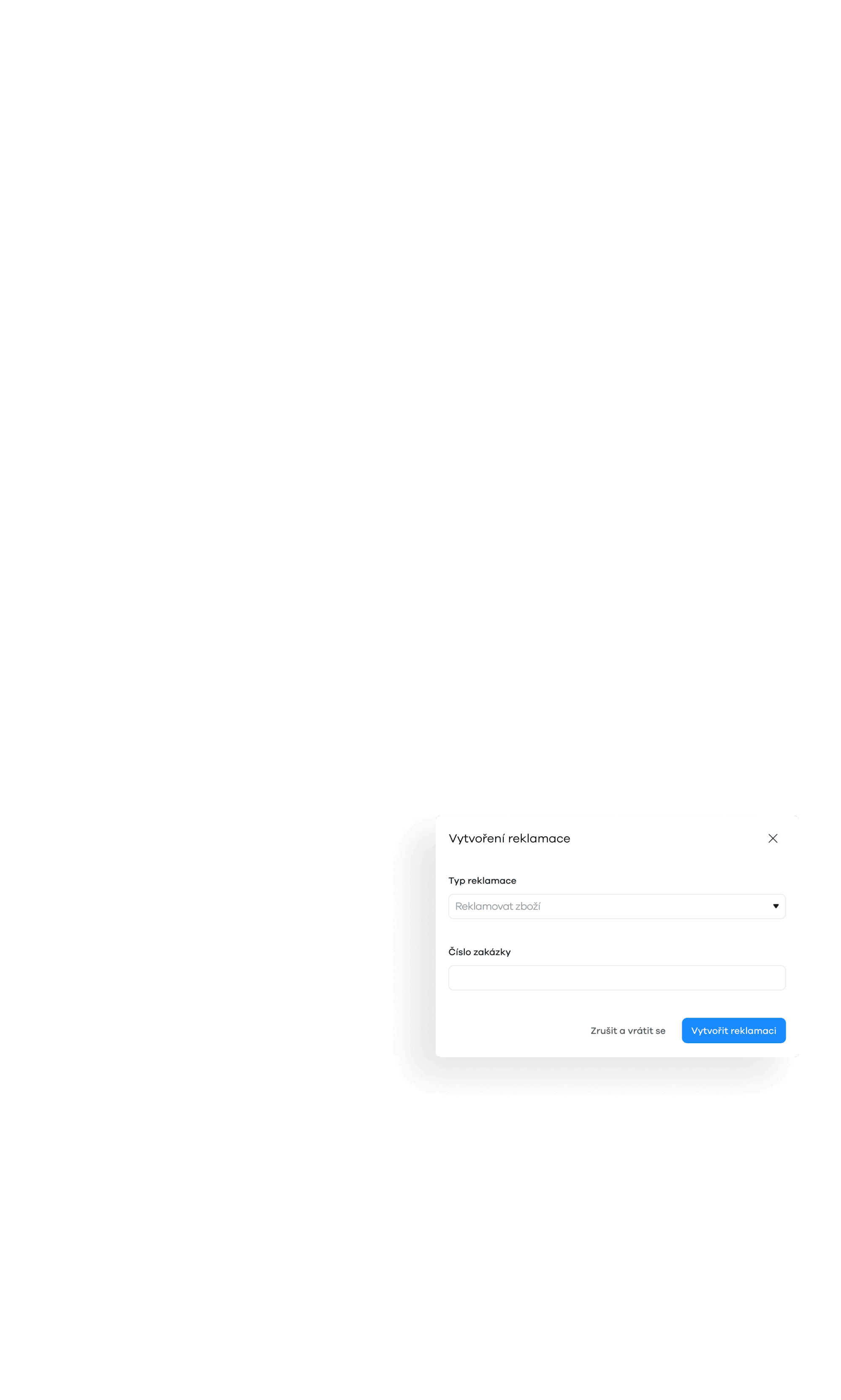Choose the Zrušit a vrátit se option
The height and width of the screenshot is (1400, 841).
(627, 1030)
